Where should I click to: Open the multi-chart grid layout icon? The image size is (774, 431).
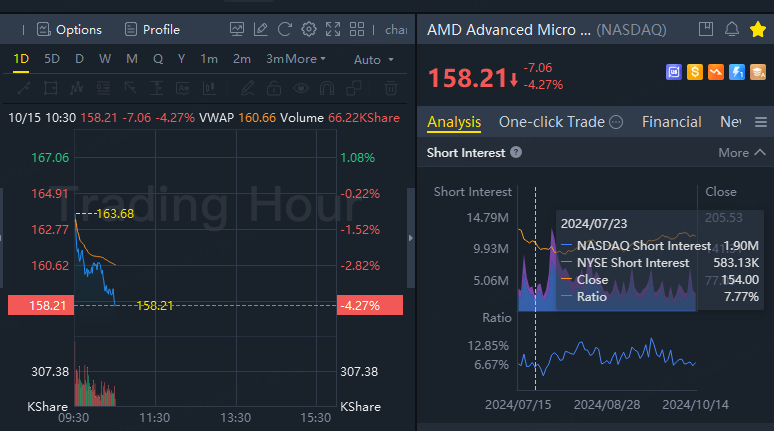(358, 29)
